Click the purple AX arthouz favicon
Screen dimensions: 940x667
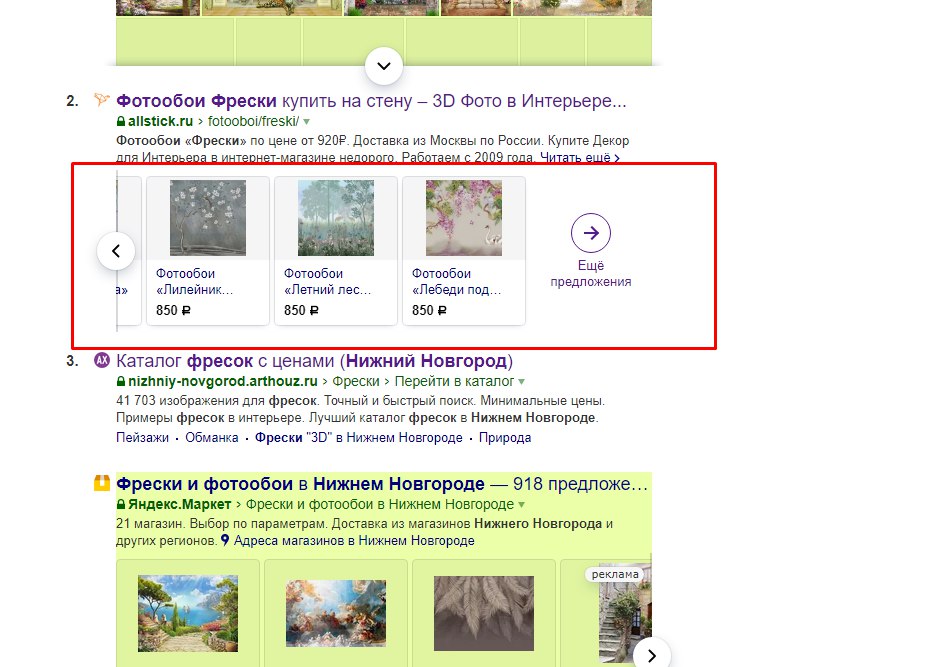pos(102,360)
